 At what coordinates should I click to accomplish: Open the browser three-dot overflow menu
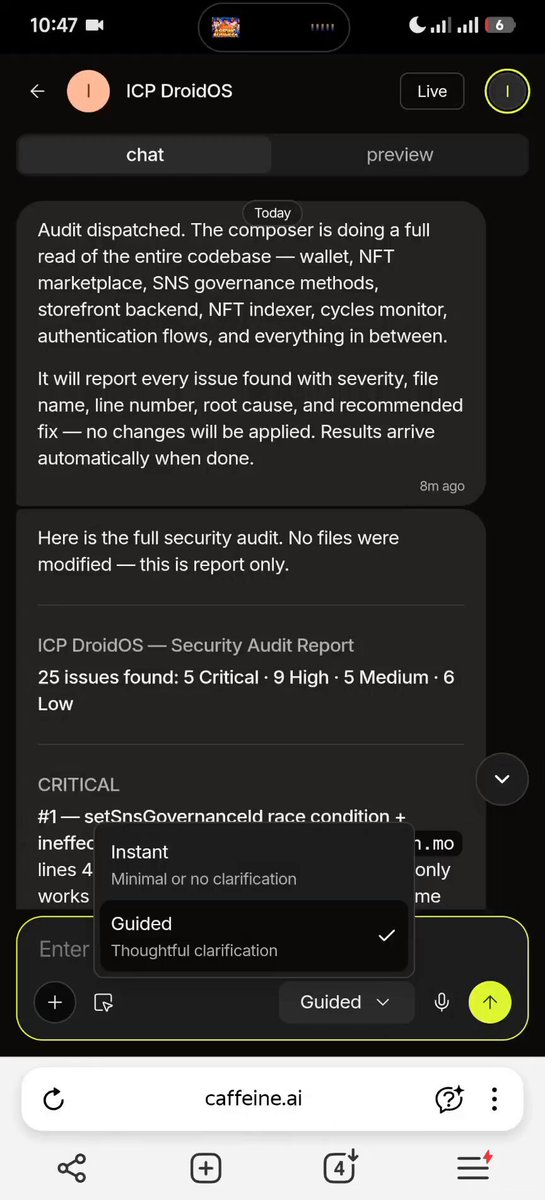click(x=494, y=1099)
